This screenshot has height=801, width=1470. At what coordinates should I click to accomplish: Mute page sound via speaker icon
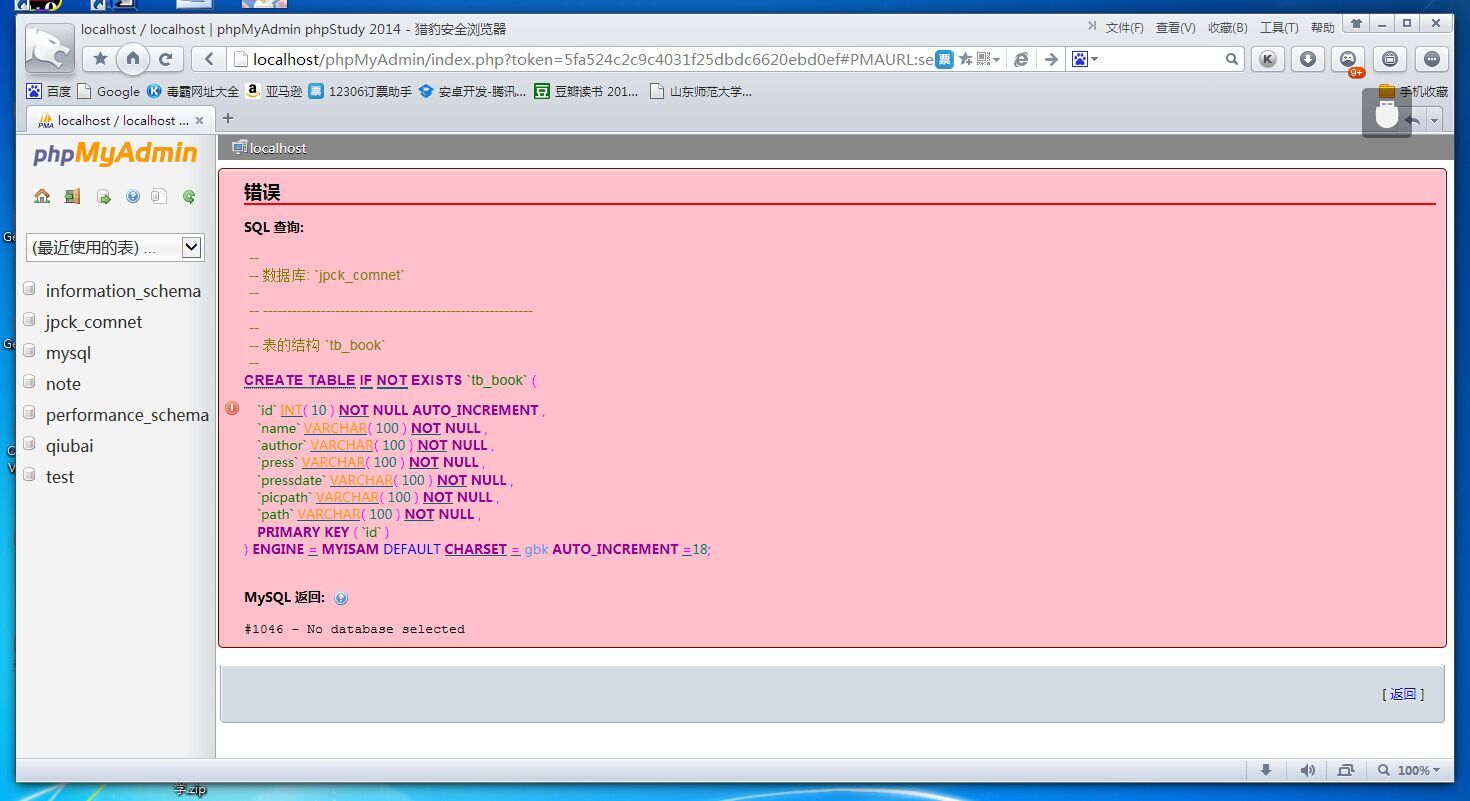pos(1307,770)
